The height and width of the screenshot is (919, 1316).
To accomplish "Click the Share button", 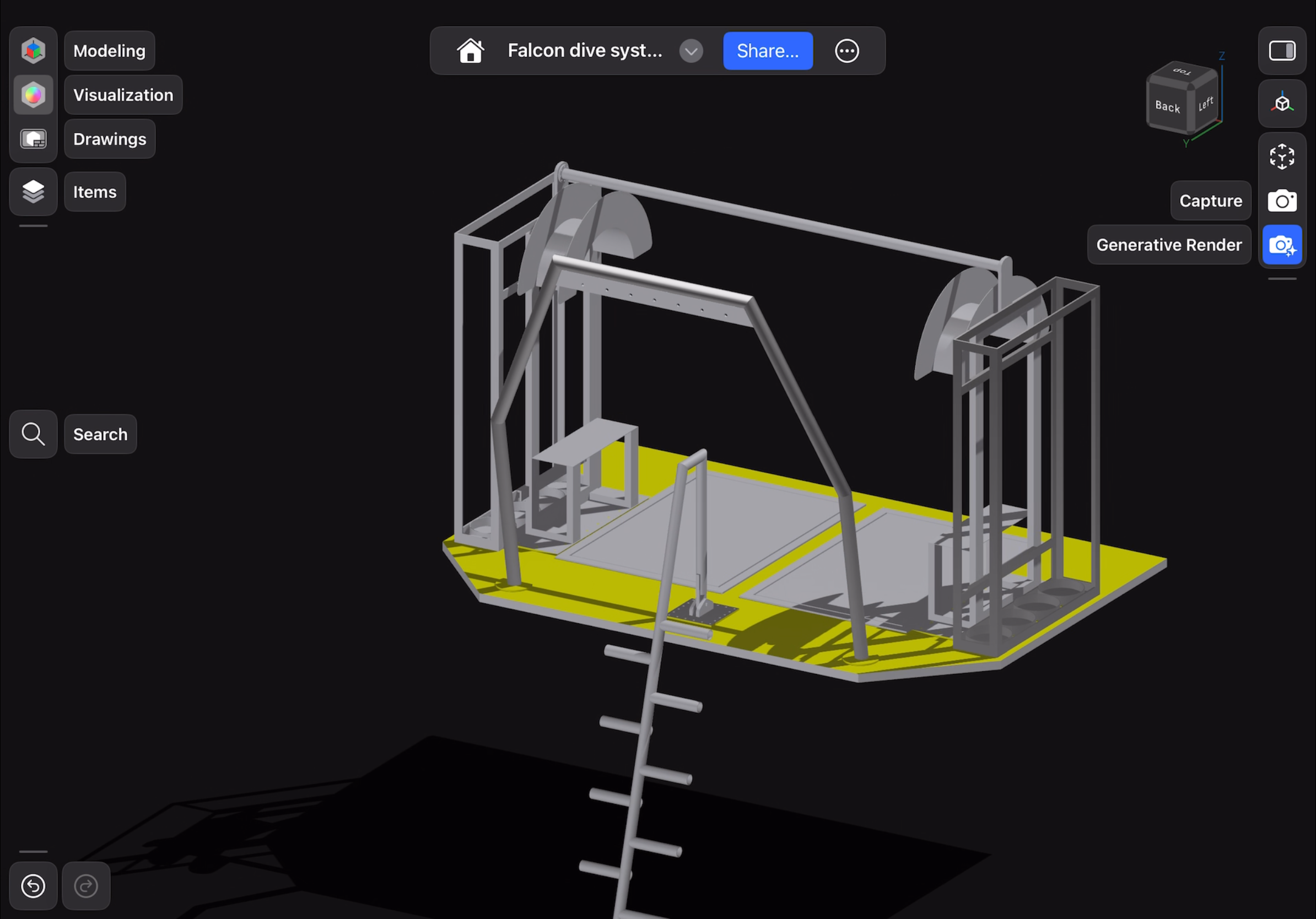I will coord(767,51).
